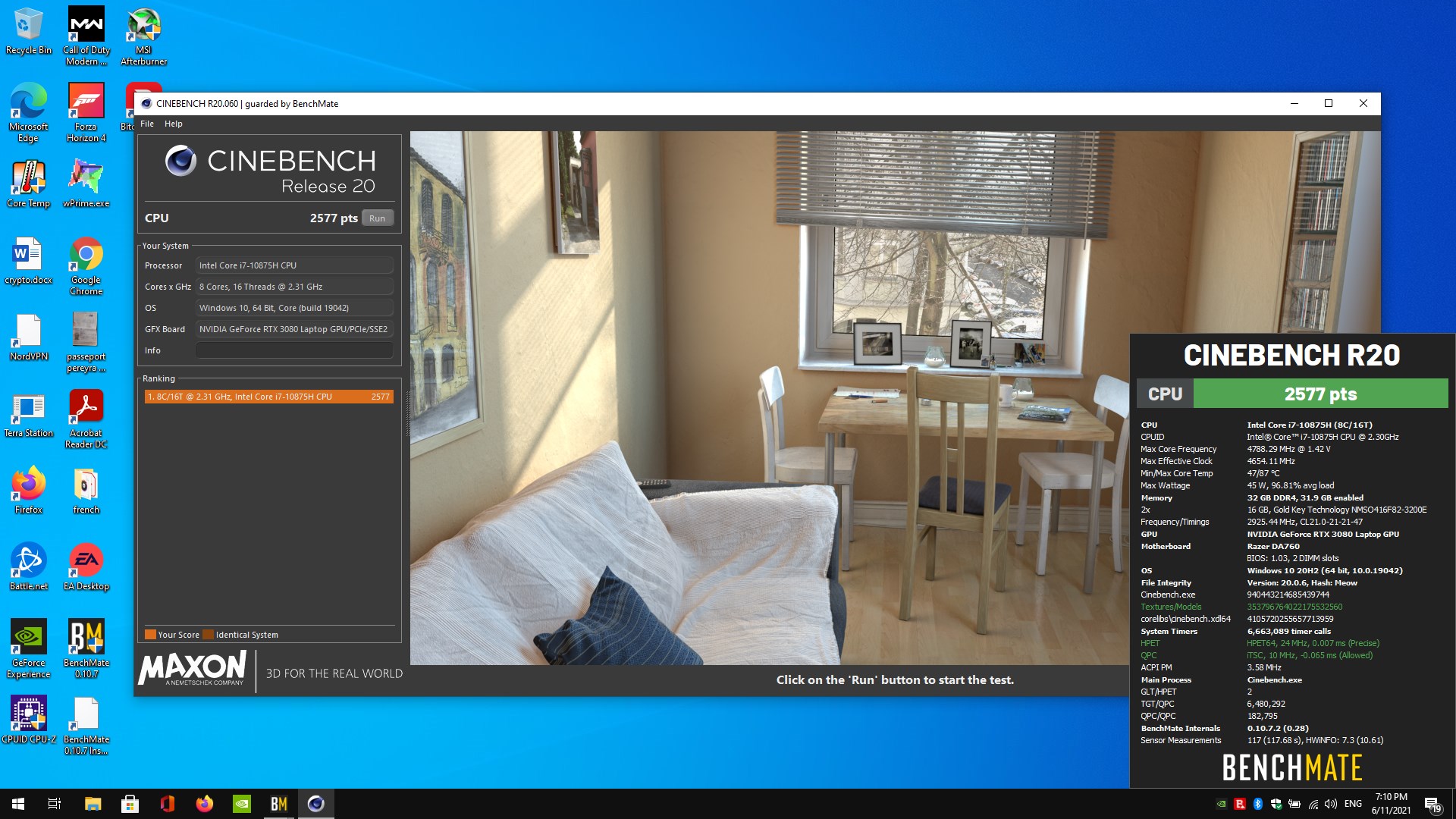Select the wPrime.exe desktop icon
Screen dimensions: 1456x819
tap(86, 184)
